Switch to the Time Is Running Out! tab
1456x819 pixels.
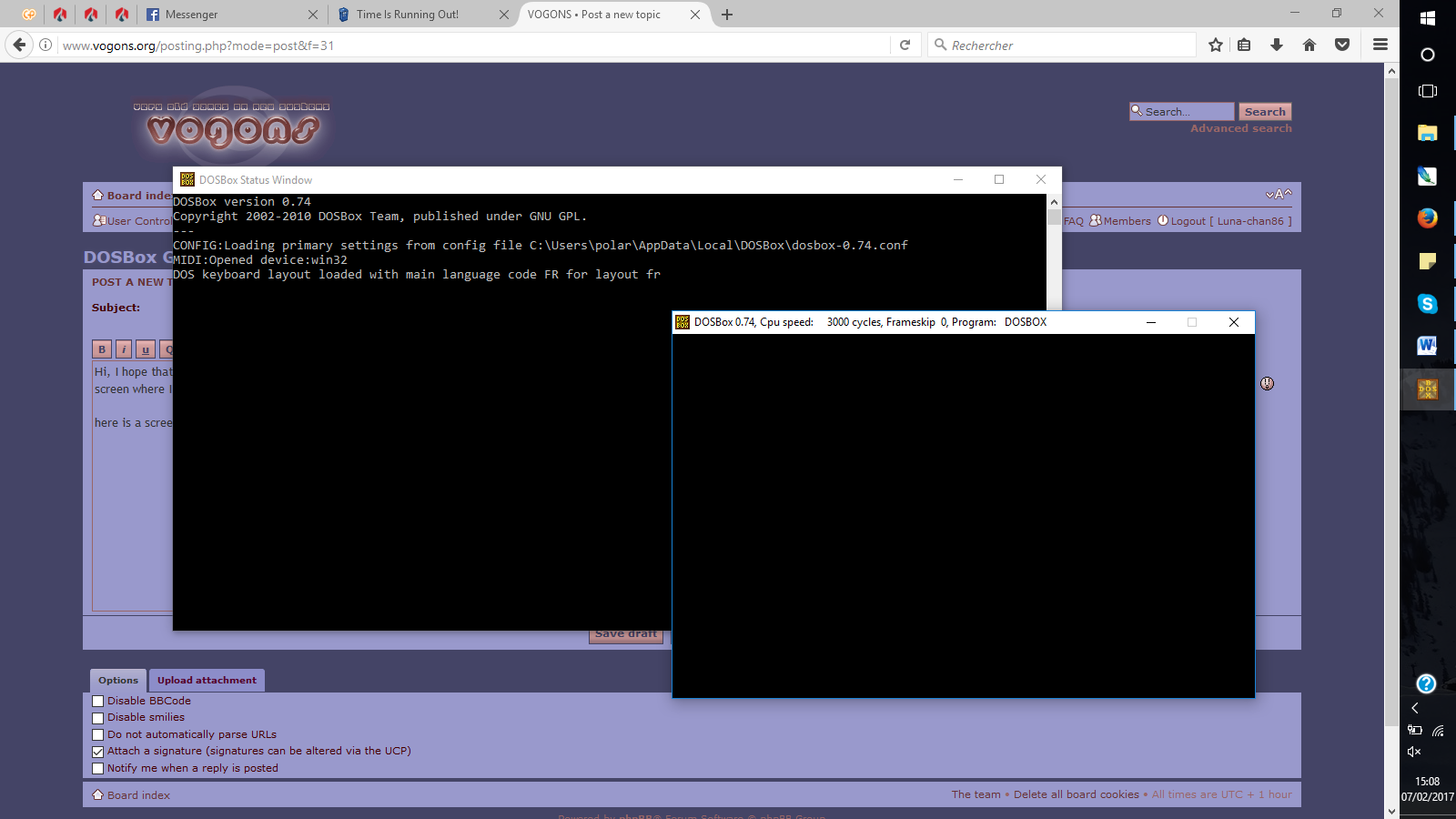click(422, 15)
